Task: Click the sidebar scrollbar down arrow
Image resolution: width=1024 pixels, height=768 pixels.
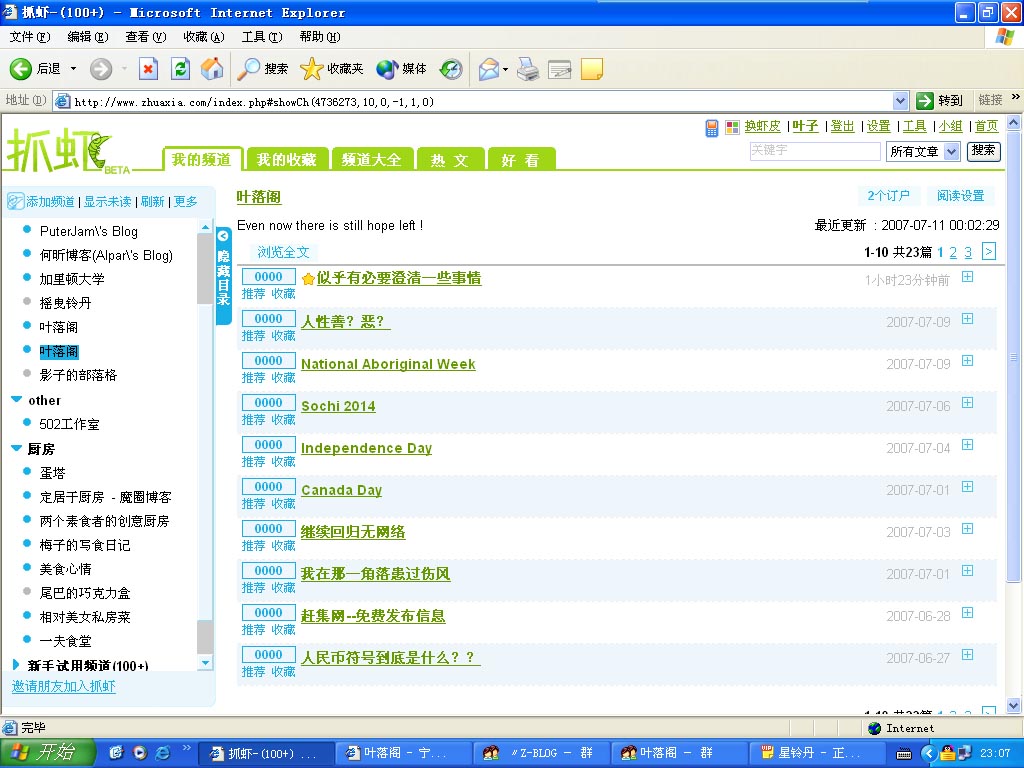Action: 205,663
